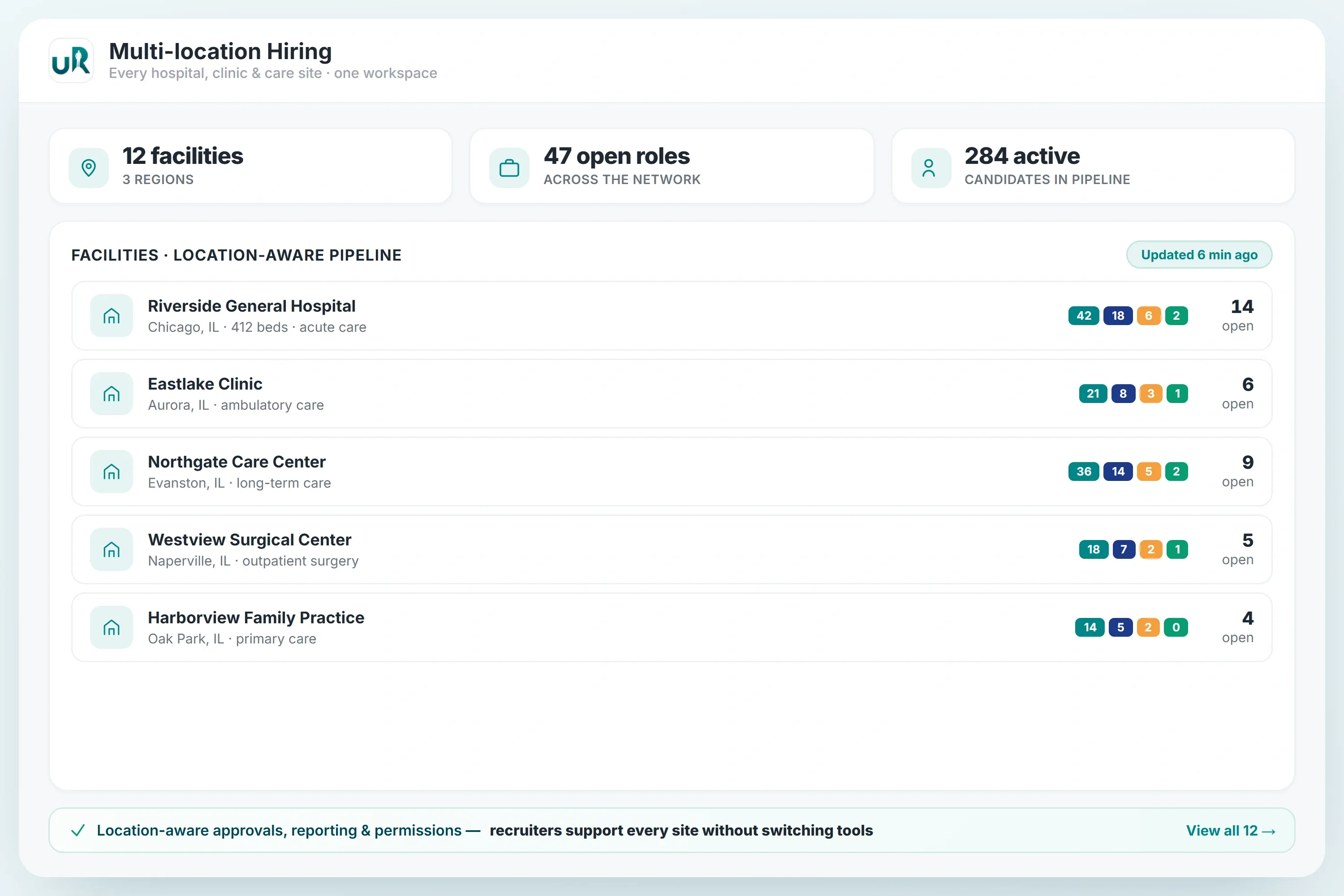Click Eastlake Clinic's teal badge showing 21
Image resolution: width=1344 pixels, height=896 pixels.
(x=1093, y=393)
